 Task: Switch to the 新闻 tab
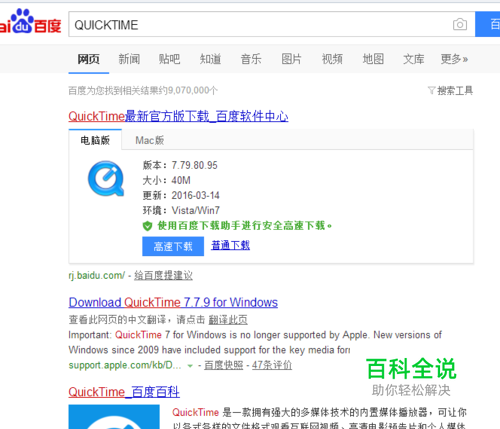pyautogui.click(x=129, y=59)
